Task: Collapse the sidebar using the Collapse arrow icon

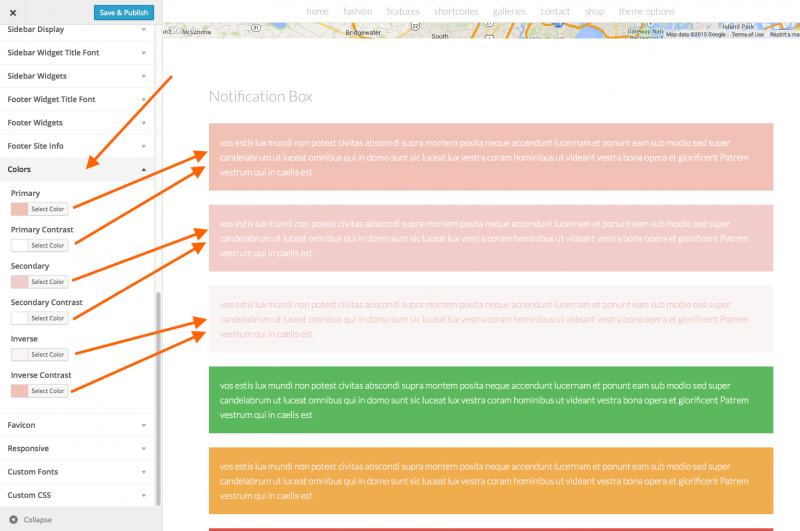Action: [x=13, y=519]
